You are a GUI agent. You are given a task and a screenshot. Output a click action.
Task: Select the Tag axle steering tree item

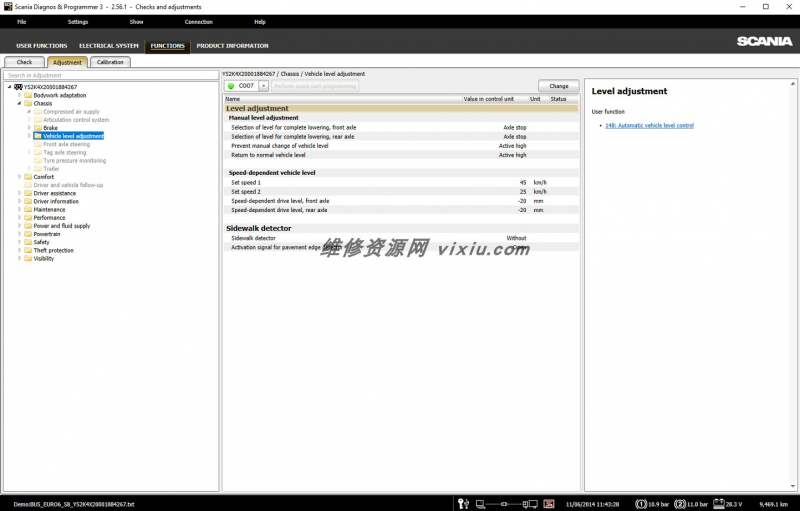tap(65, 152)
